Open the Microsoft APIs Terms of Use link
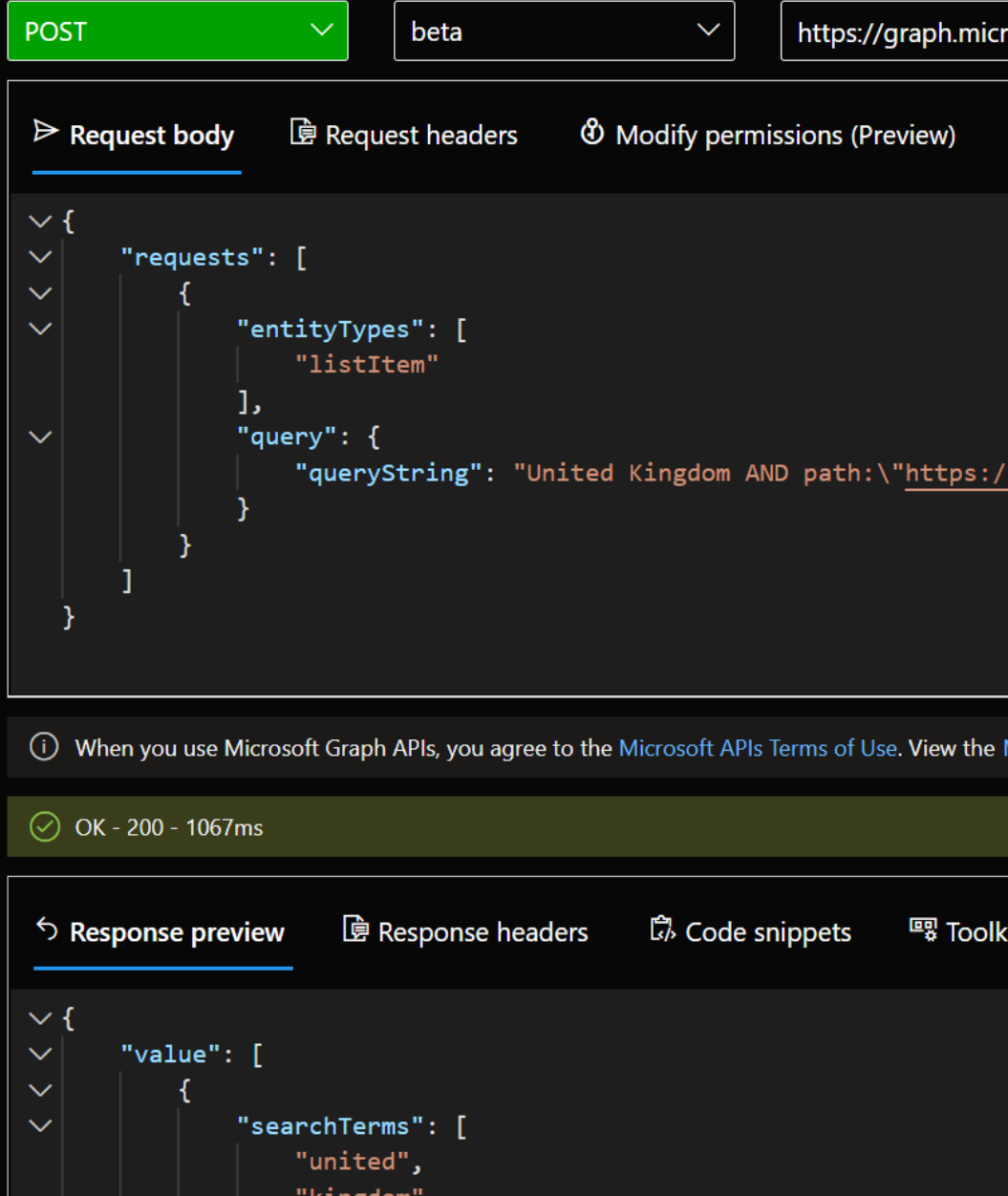 click(758, 748)
